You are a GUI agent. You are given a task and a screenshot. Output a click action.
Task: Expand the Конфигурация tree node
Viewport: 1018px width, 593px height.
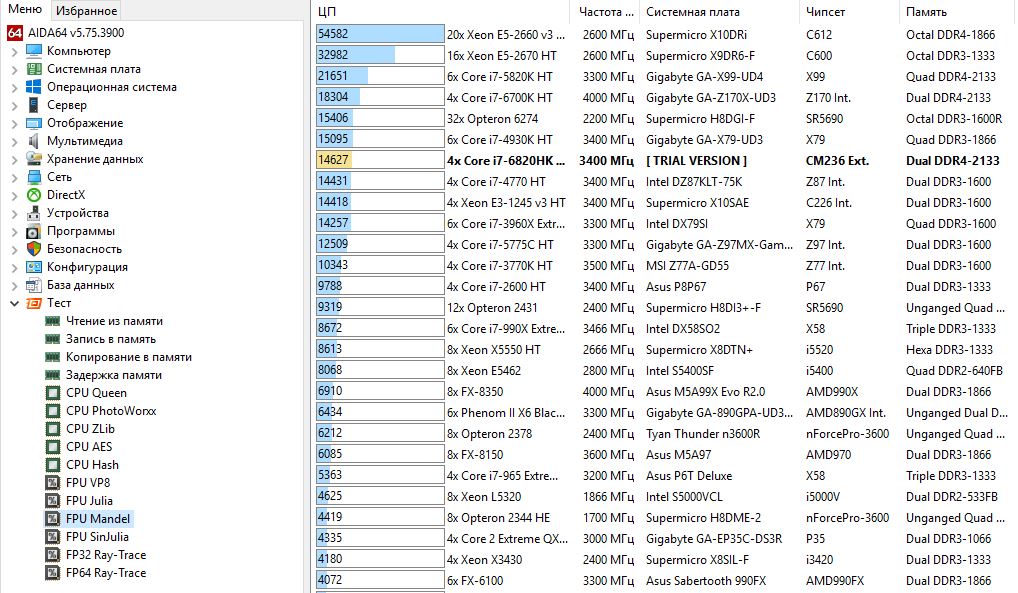tap(14, 268)
